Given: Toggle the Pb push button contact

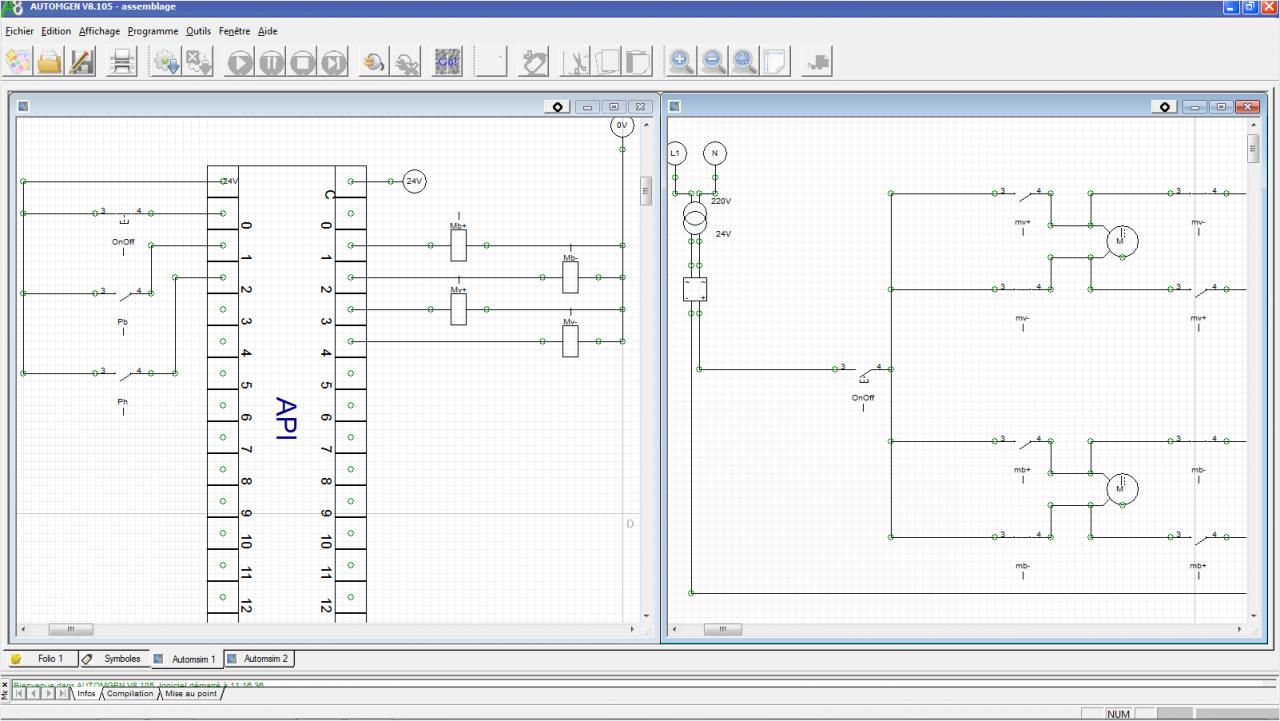Looking at the screenshot, I should 123,294.
